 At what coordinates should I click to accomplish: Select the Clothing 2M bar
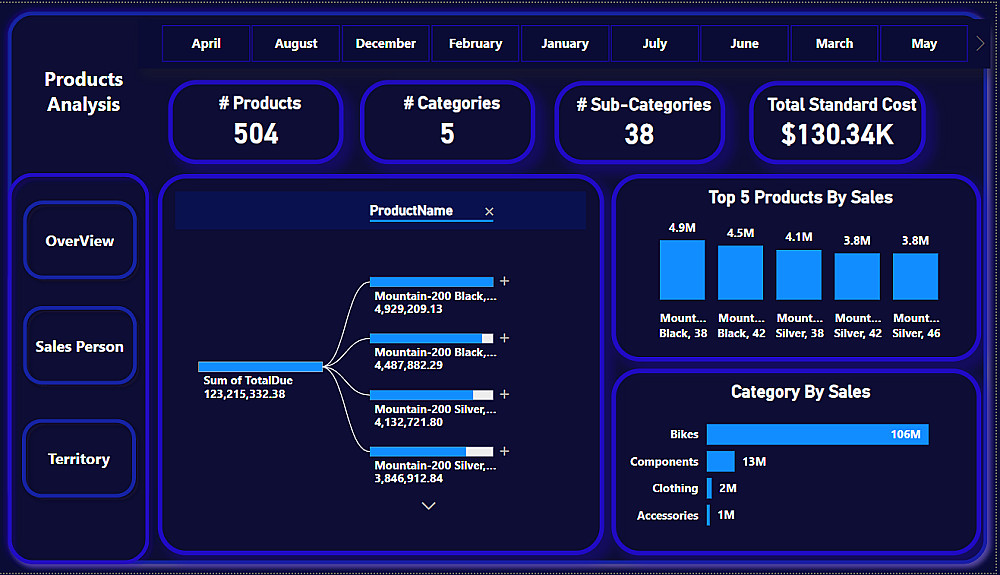(709, 488)
